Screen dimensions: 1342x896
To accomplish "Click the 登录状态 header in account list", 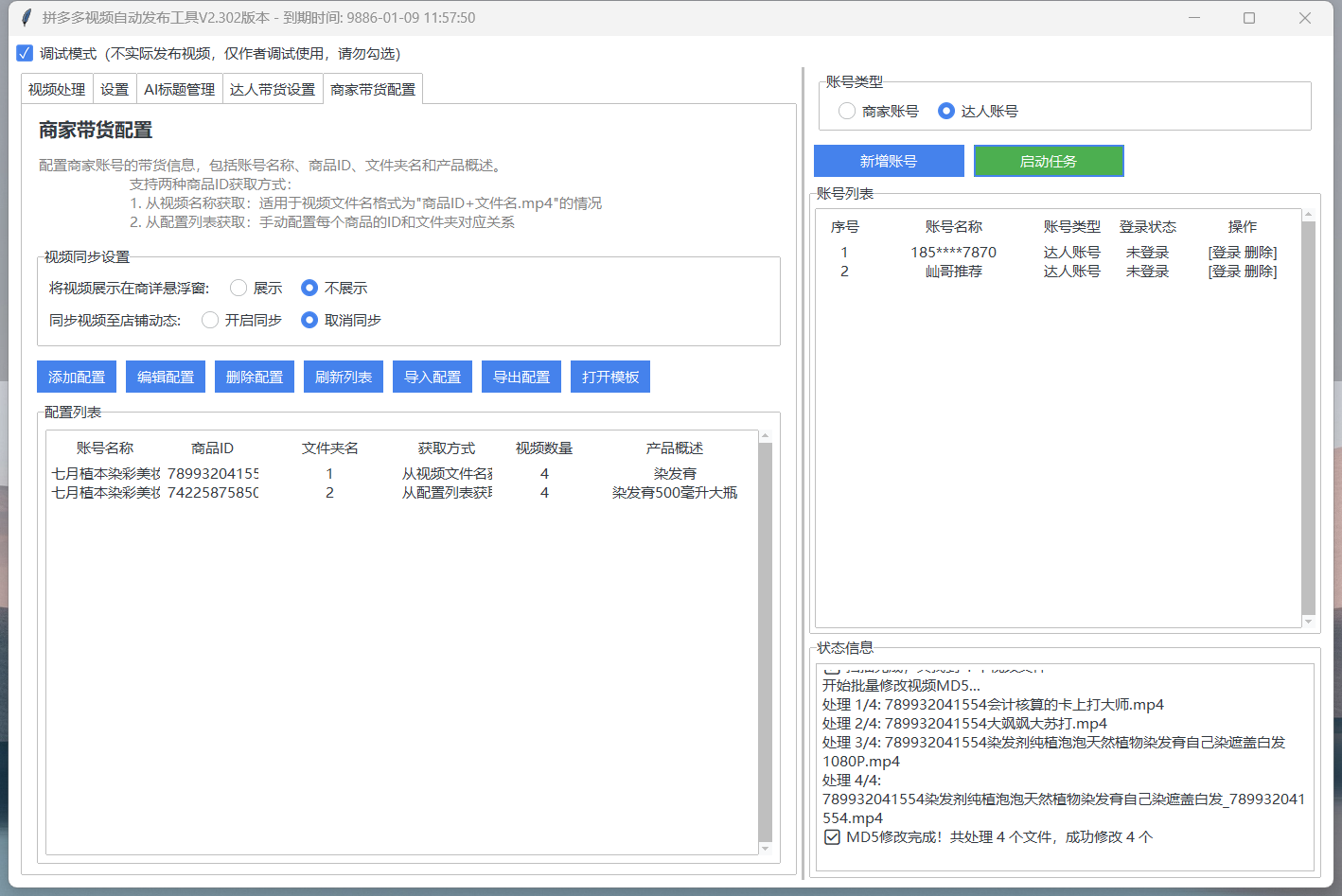I will point(1147,226).
